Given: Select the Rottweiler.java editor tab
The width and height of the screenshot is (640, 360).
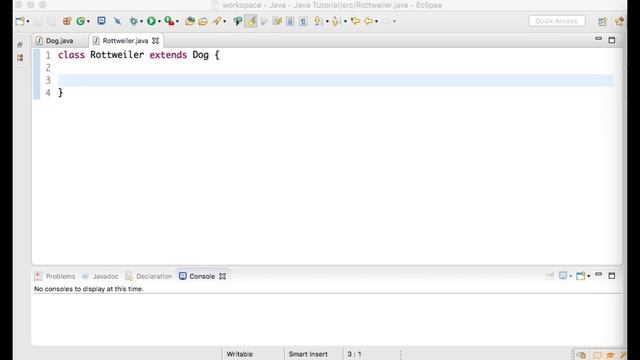Looking at the screenshot, I should point(125,41).
